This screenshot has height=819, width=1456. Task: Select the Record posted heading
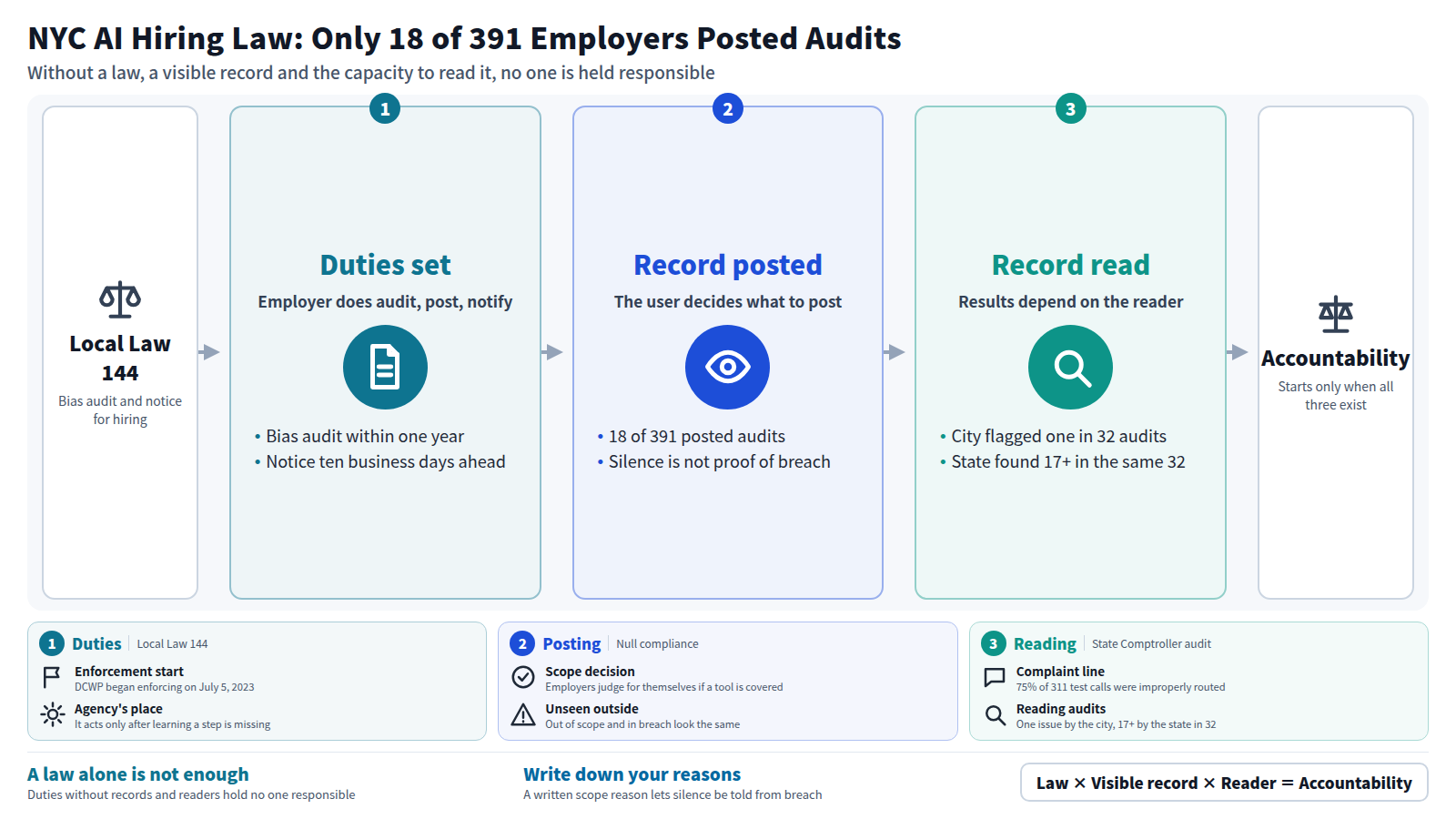(x=728, y=265)
